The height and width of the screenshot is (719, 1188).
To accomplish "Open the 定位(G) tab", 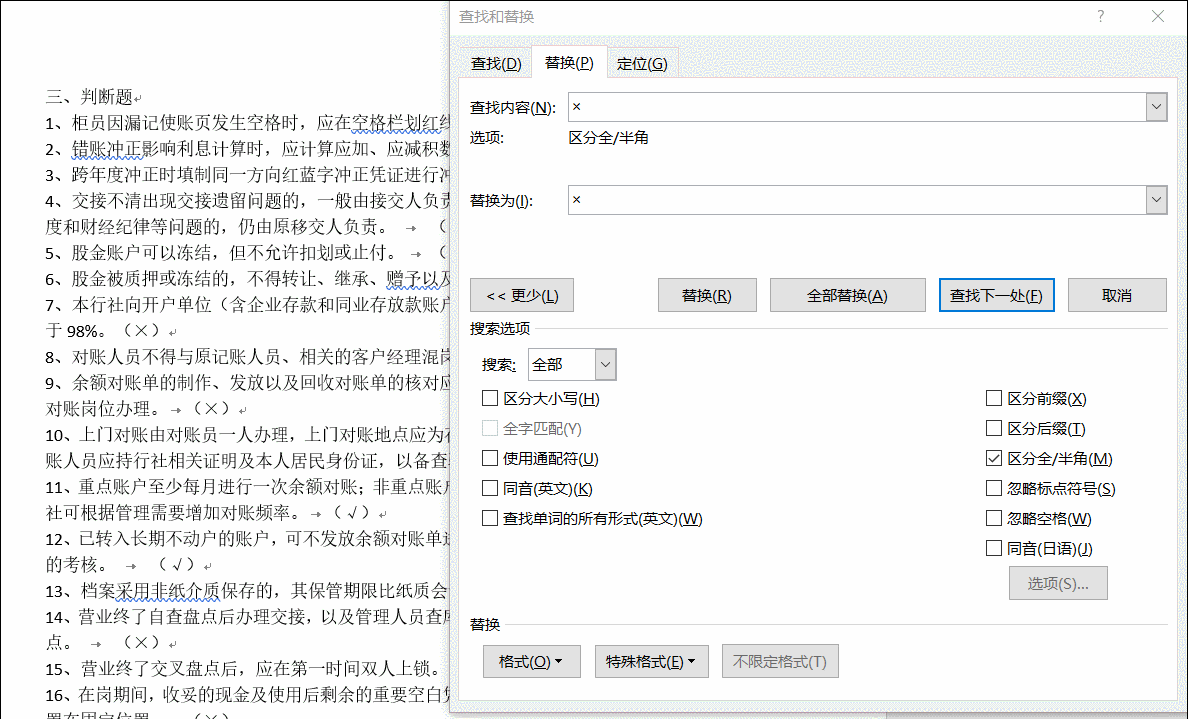I will (x=642, y=64).
